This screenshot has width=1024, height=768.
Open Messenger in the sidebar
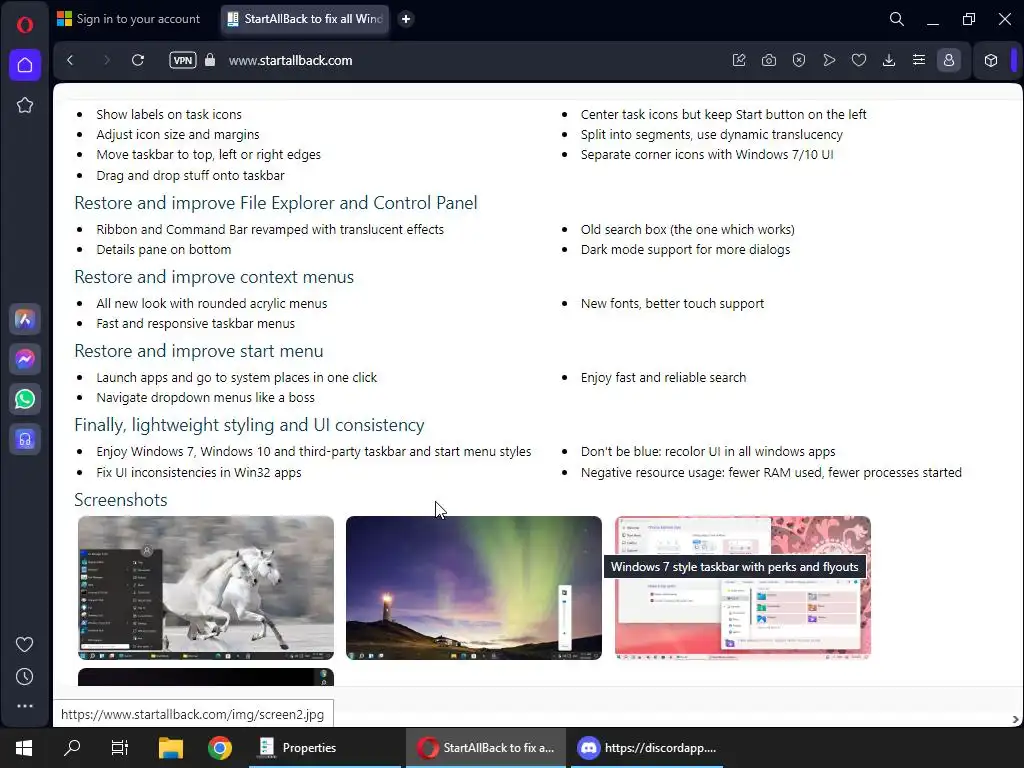(25, 359)
